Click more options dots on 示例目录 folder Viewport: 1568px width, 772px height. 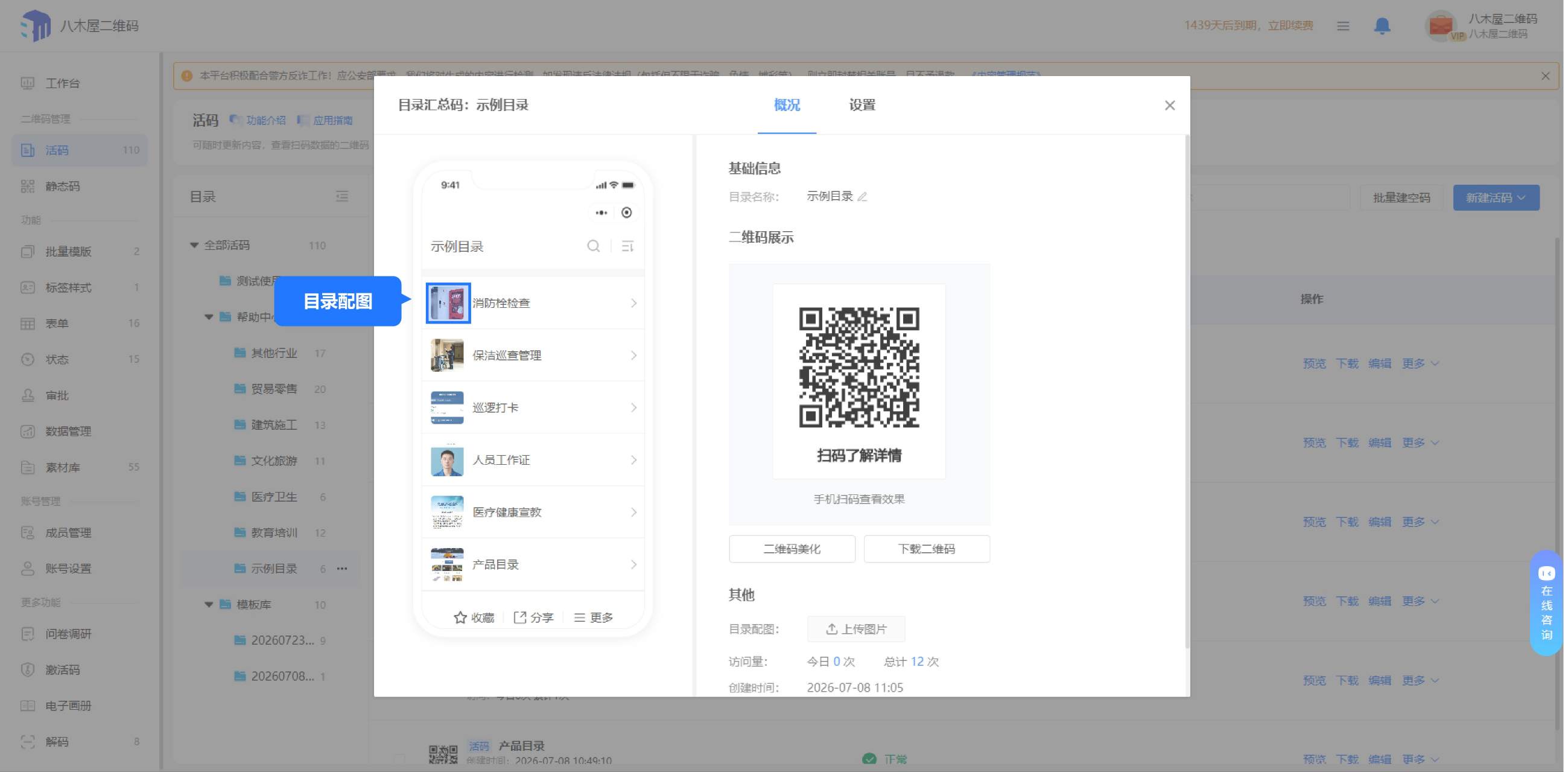(x=342, y=569)
